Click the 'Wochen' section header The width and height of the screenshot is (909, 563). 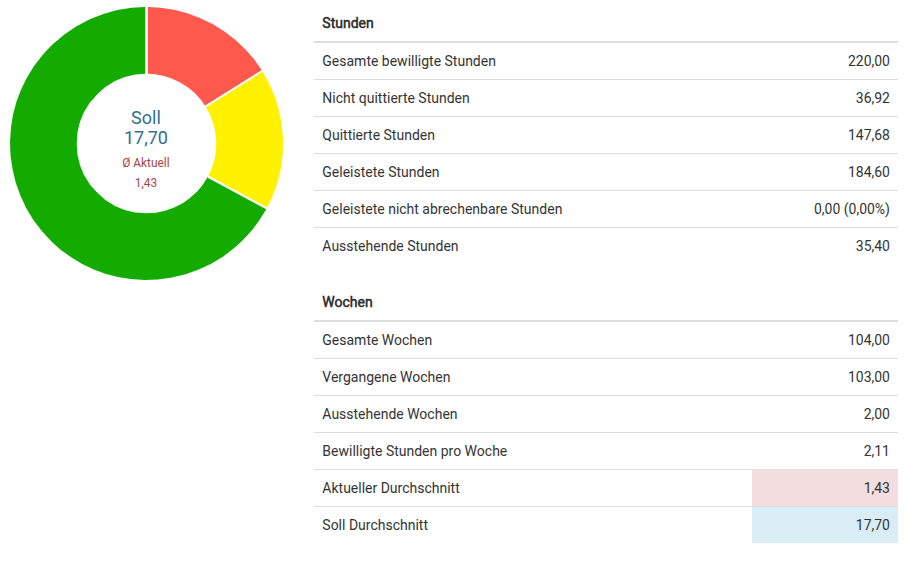pyautogui.click(x=347, y=302)
